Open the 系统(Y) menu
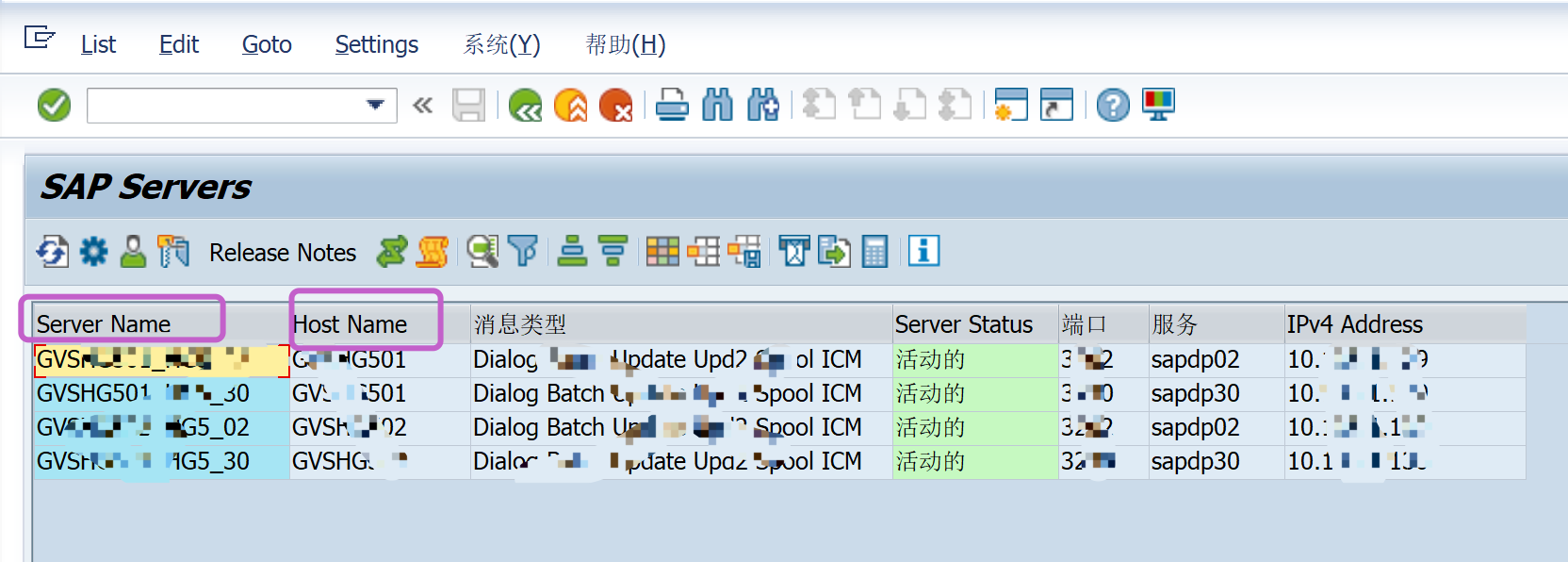The width and height of the screenshot is (1568, 562). [502, 44]
